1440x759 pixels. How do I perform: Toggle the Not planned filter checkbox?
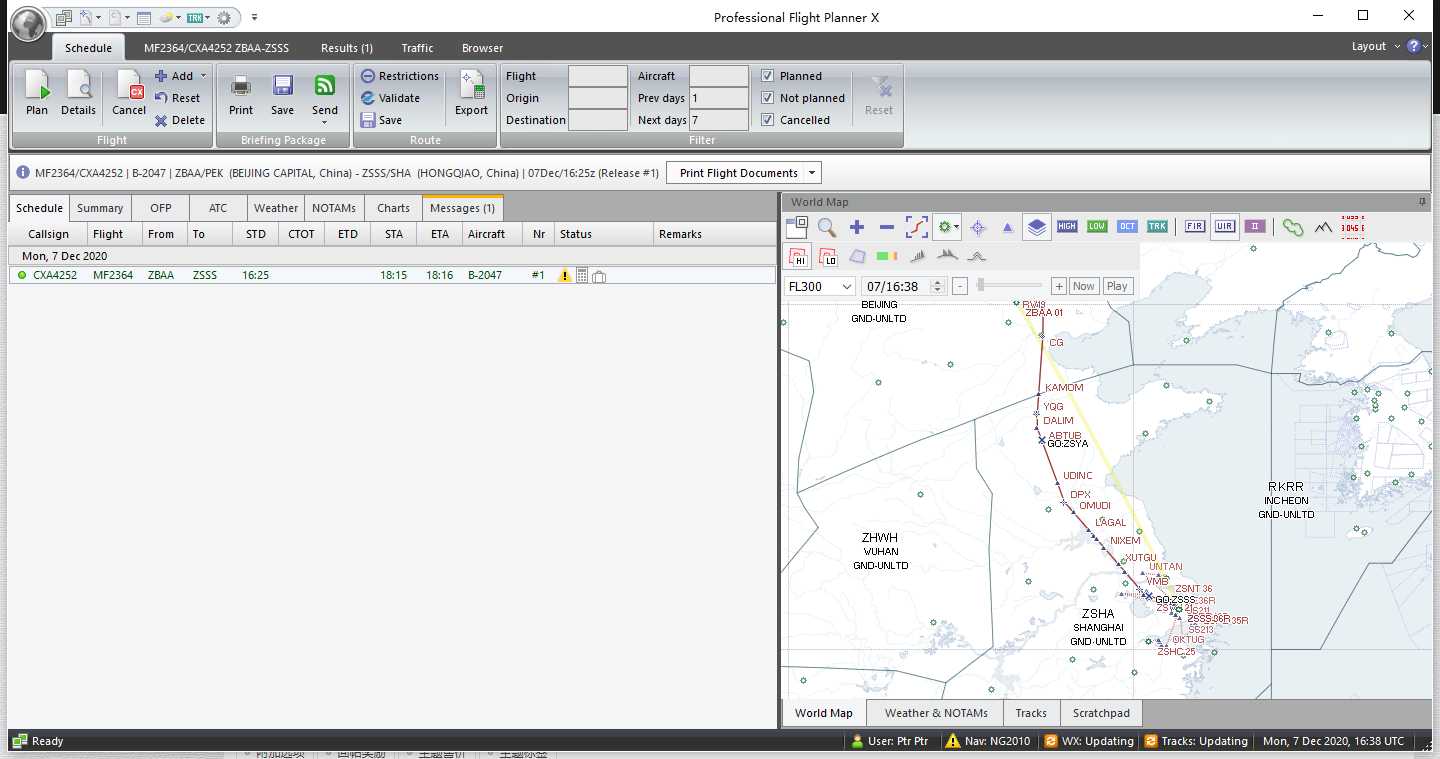pos(767,98)
